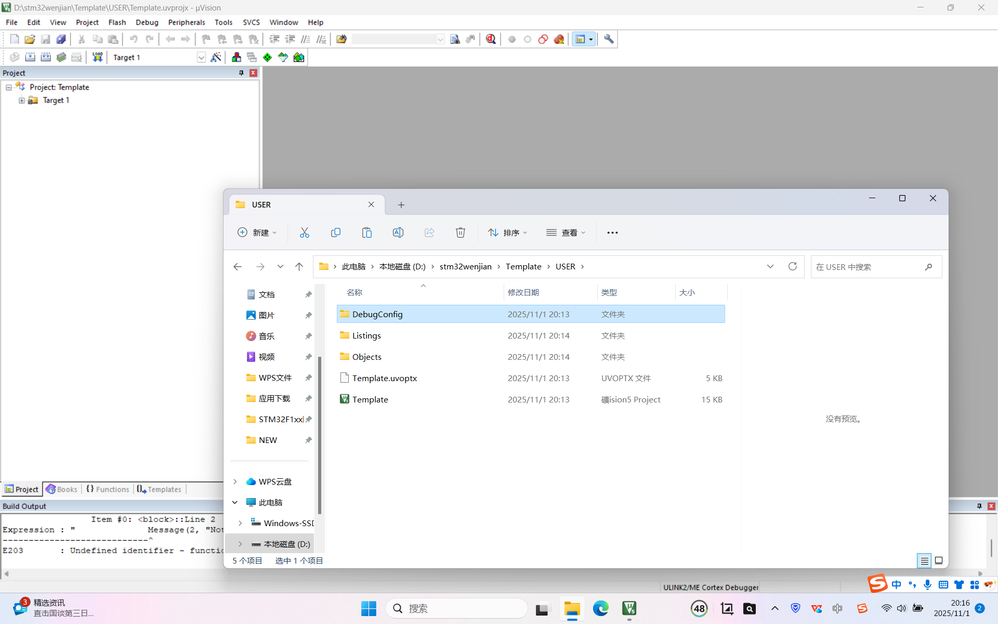Open the Flash menu
This screenshot has height=624, width=998.
pyautogui.click(x=117, y=22)
